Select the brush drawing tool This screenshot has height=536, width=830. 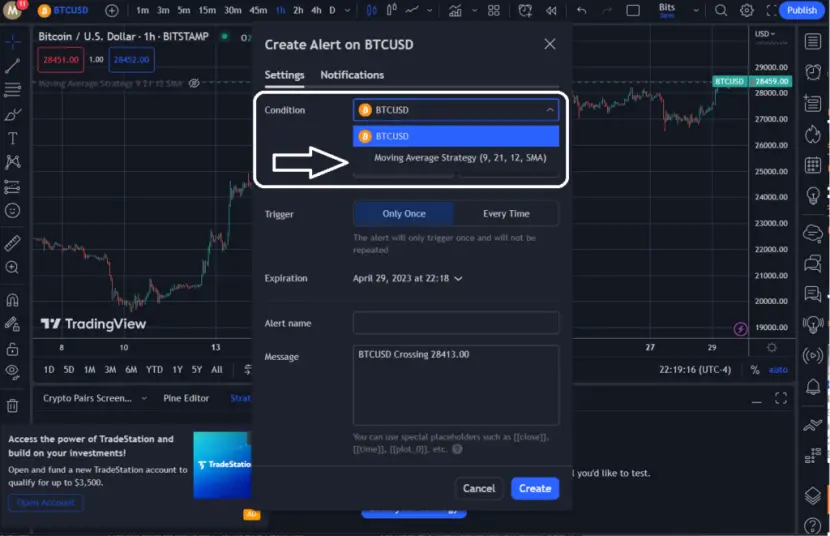(12, 114)
